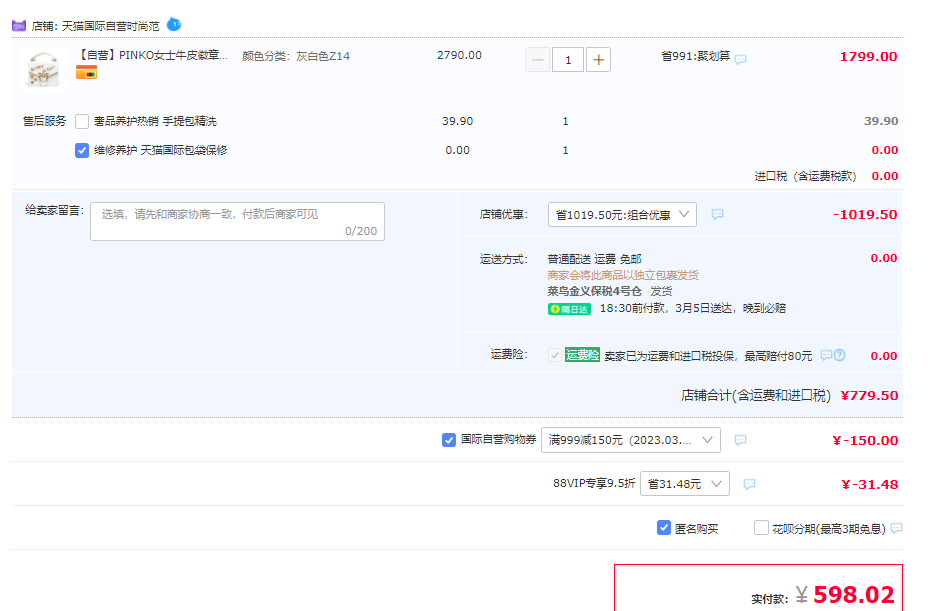This screenshot has width=931, height=611.
Task: Click the -1019.50 store discount amount
Action: pyautogui.click(x=865, y=215)
